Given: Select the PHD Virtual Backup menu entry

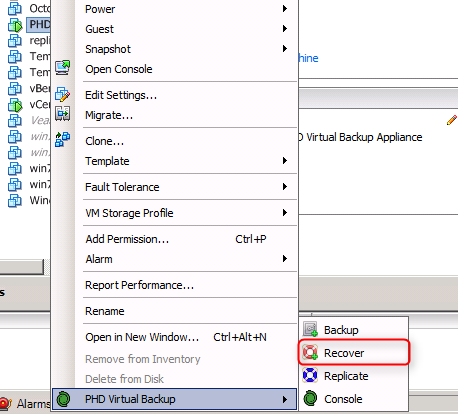Looking at the screenshot, I should [x=174, y=399].
